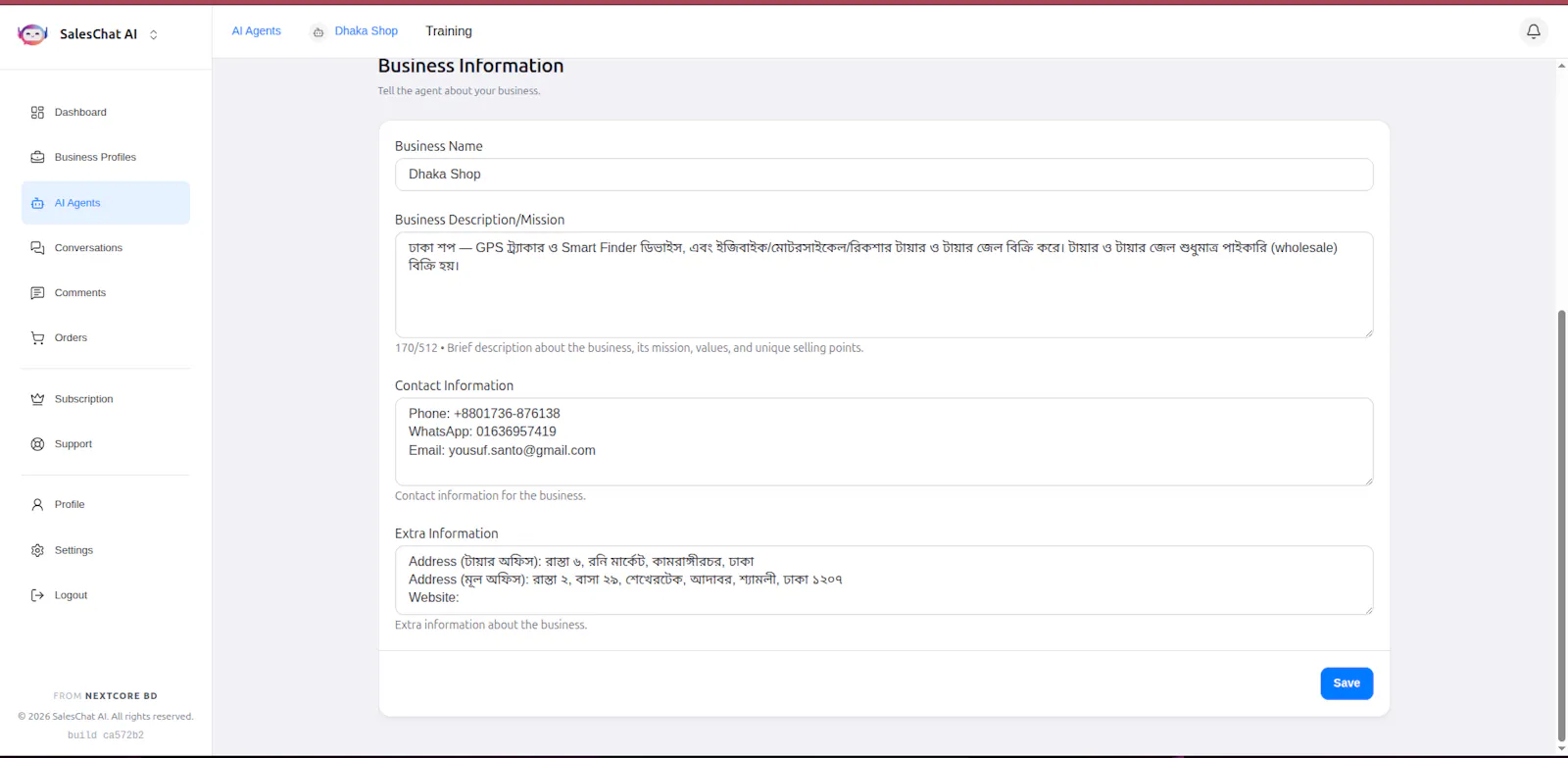Grab resize handle of Description textarea
This screenshot has width=1568, height=758.
(1368, 332)
